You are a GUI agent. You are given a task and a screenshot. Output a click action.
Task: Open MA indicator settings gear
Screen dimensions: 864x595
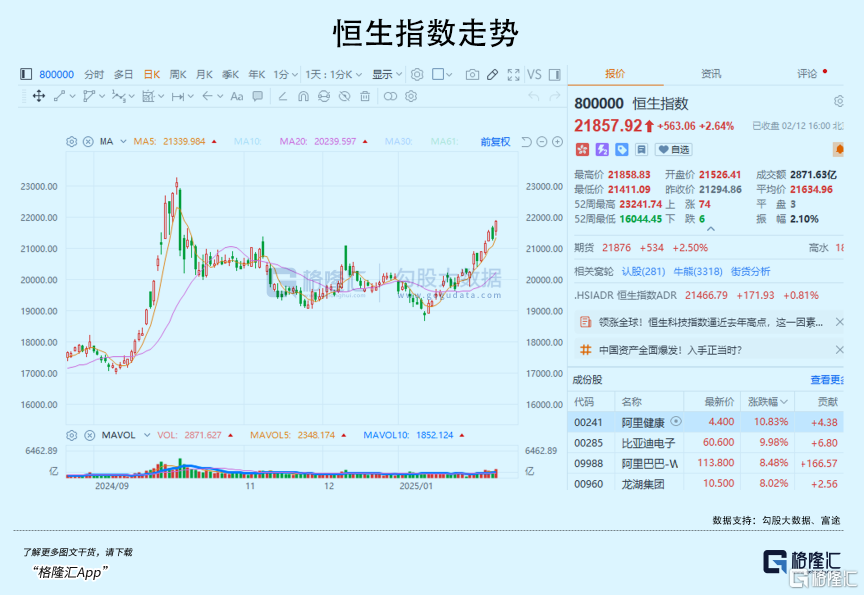click(x=72, y=142)
